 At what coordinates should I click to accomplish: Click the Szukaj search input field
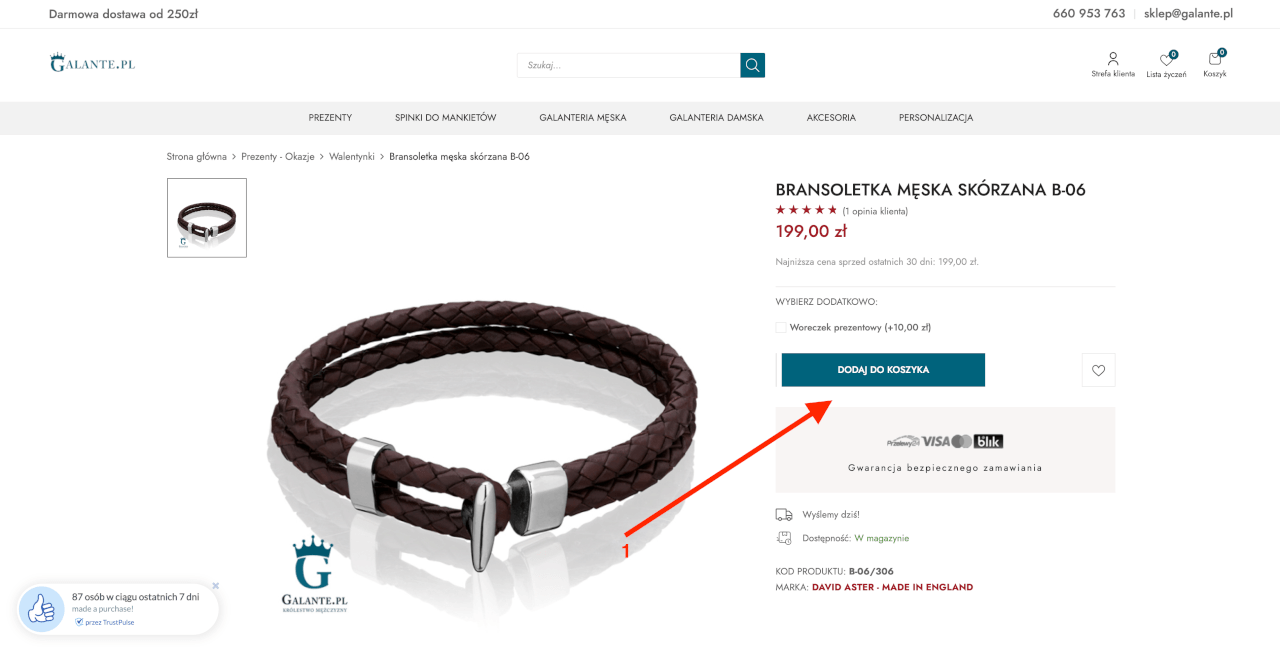point(629,65)
